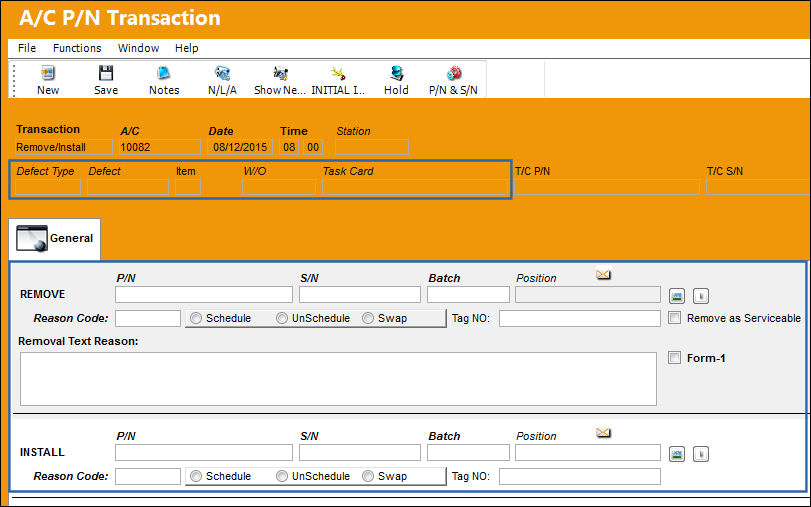Select Schedule radio in INSTALL section

(x=196, y=476)
